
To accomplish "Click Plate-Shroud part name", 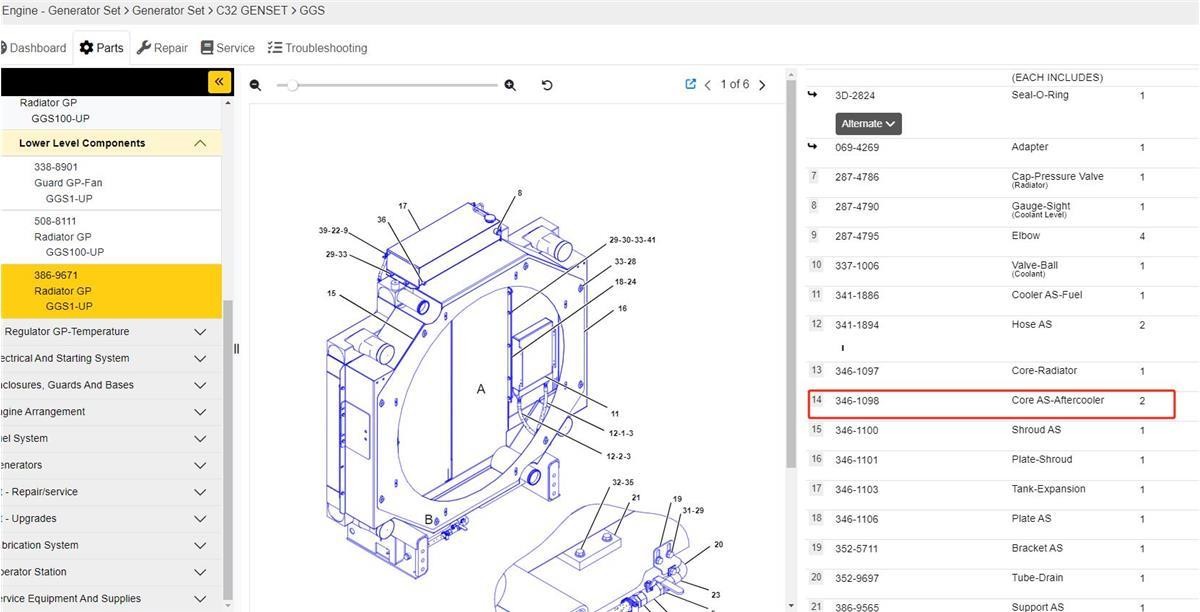I will pyautogui.click(x=1041, y=460).
